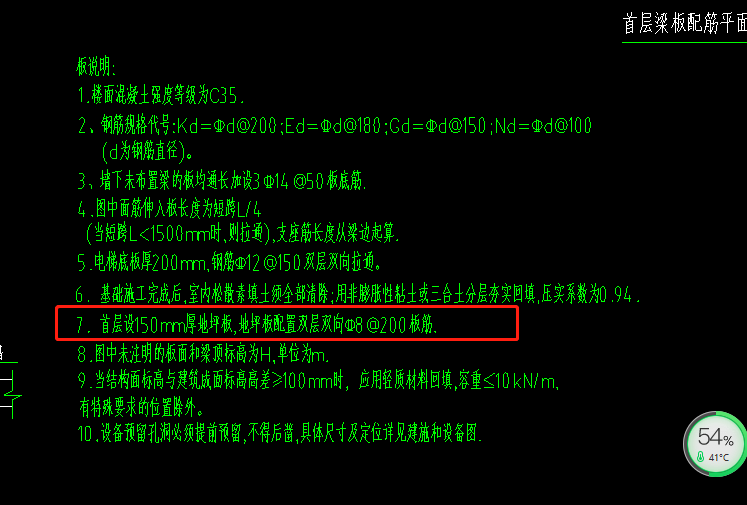Click note 5 about 电梯底板厚200mm
The image size is (747, 505).
[229, 262]
